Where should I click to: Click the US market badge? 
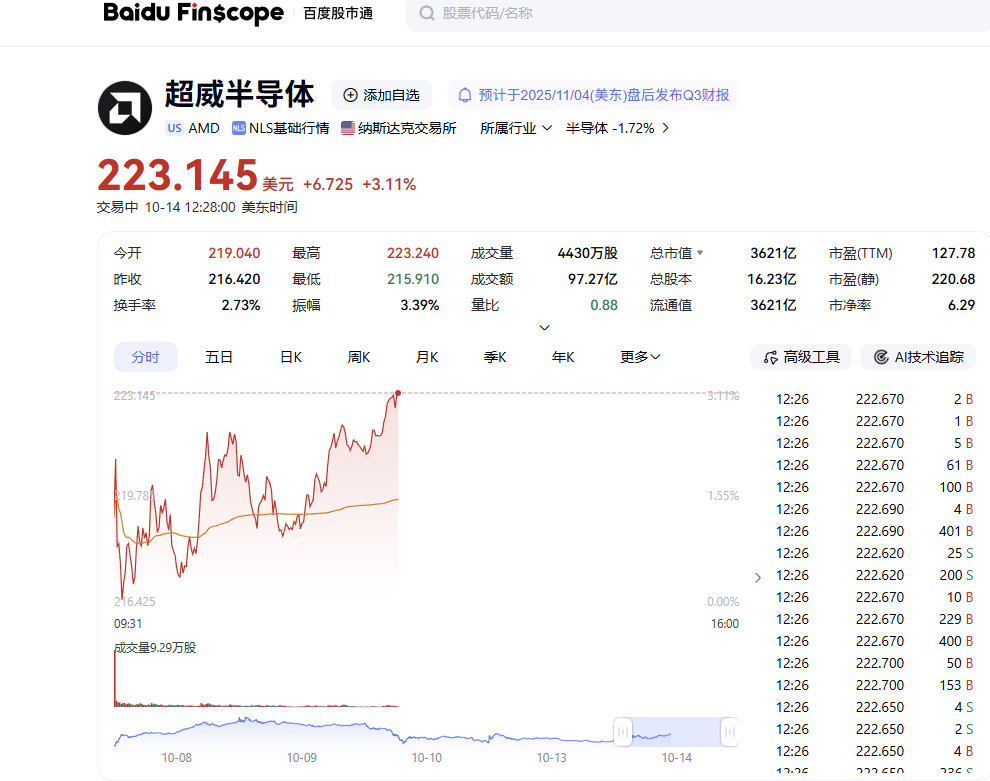point(174,128)
